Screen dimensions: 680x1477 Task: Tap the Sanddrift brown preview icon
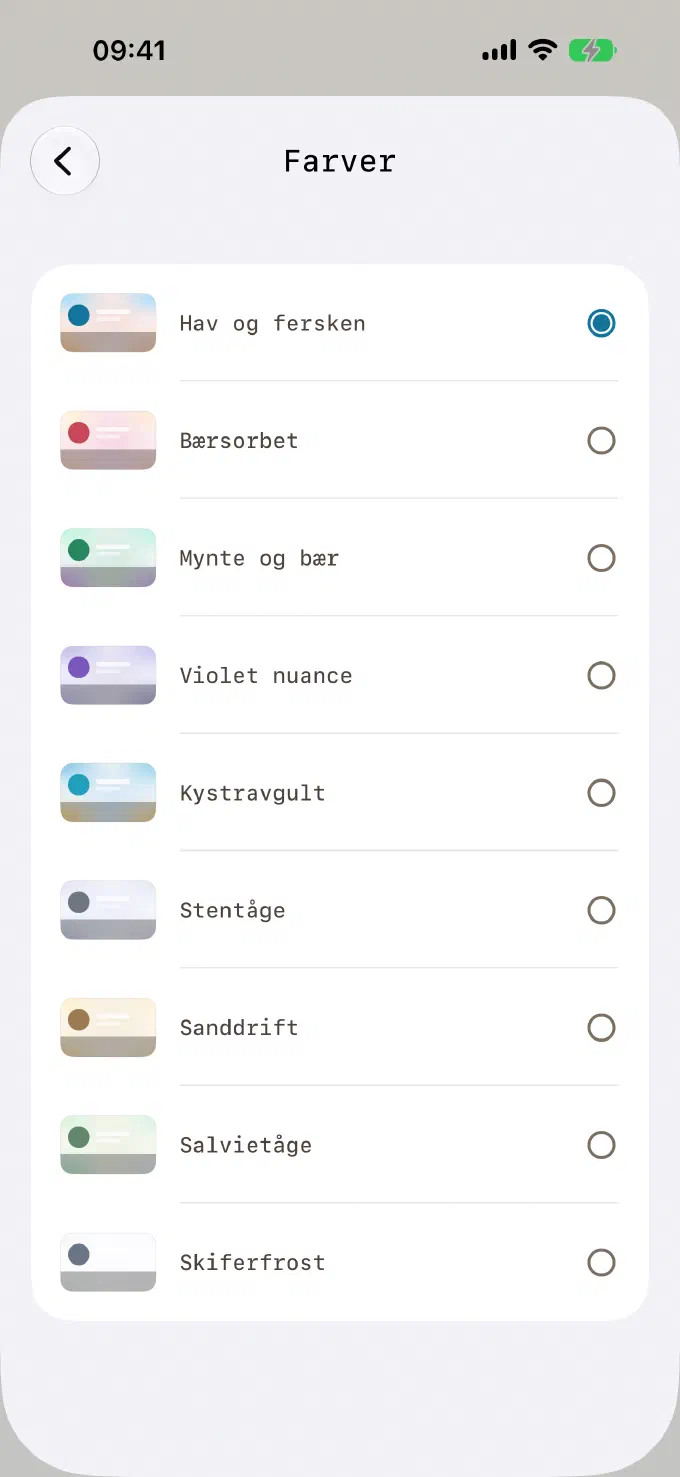click(108, 1027)
